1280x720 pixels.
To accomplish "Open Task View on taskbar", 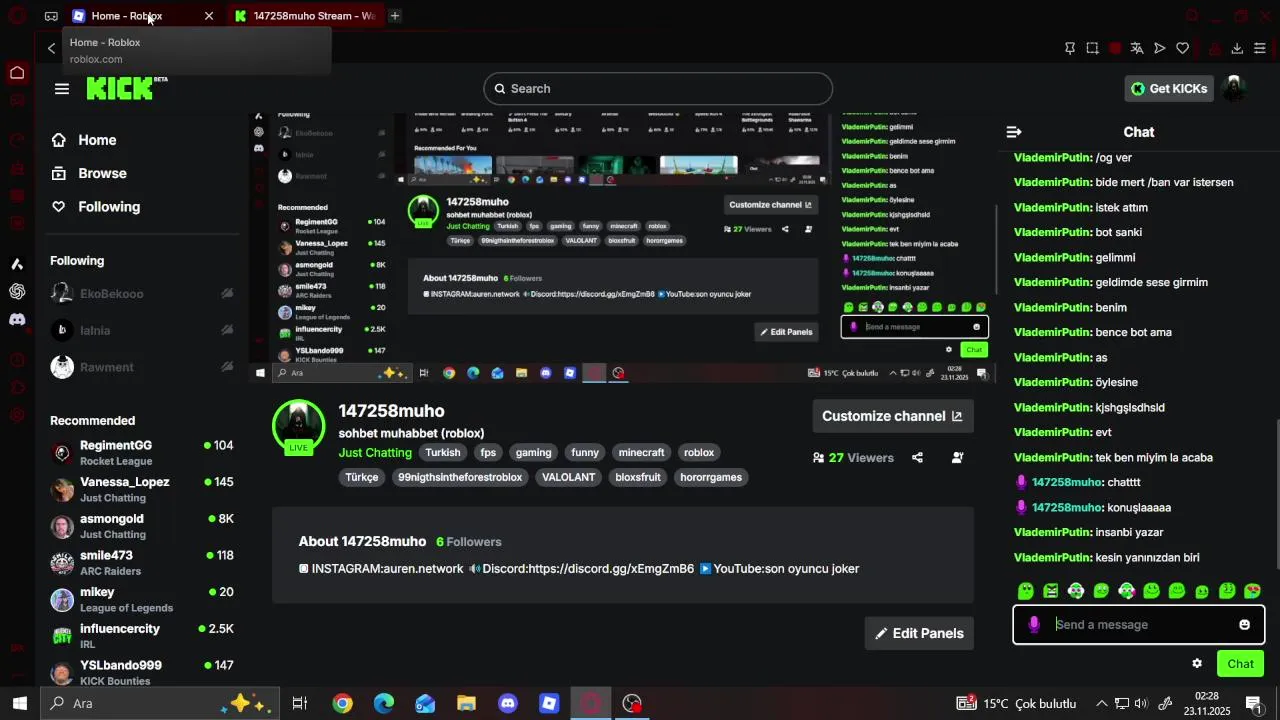I will click(x=299, y=704).
